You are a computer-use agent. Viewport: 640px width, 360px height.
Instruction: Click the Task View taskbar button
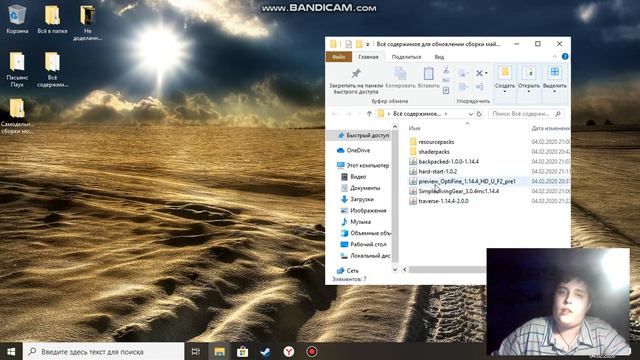[196, 351]
